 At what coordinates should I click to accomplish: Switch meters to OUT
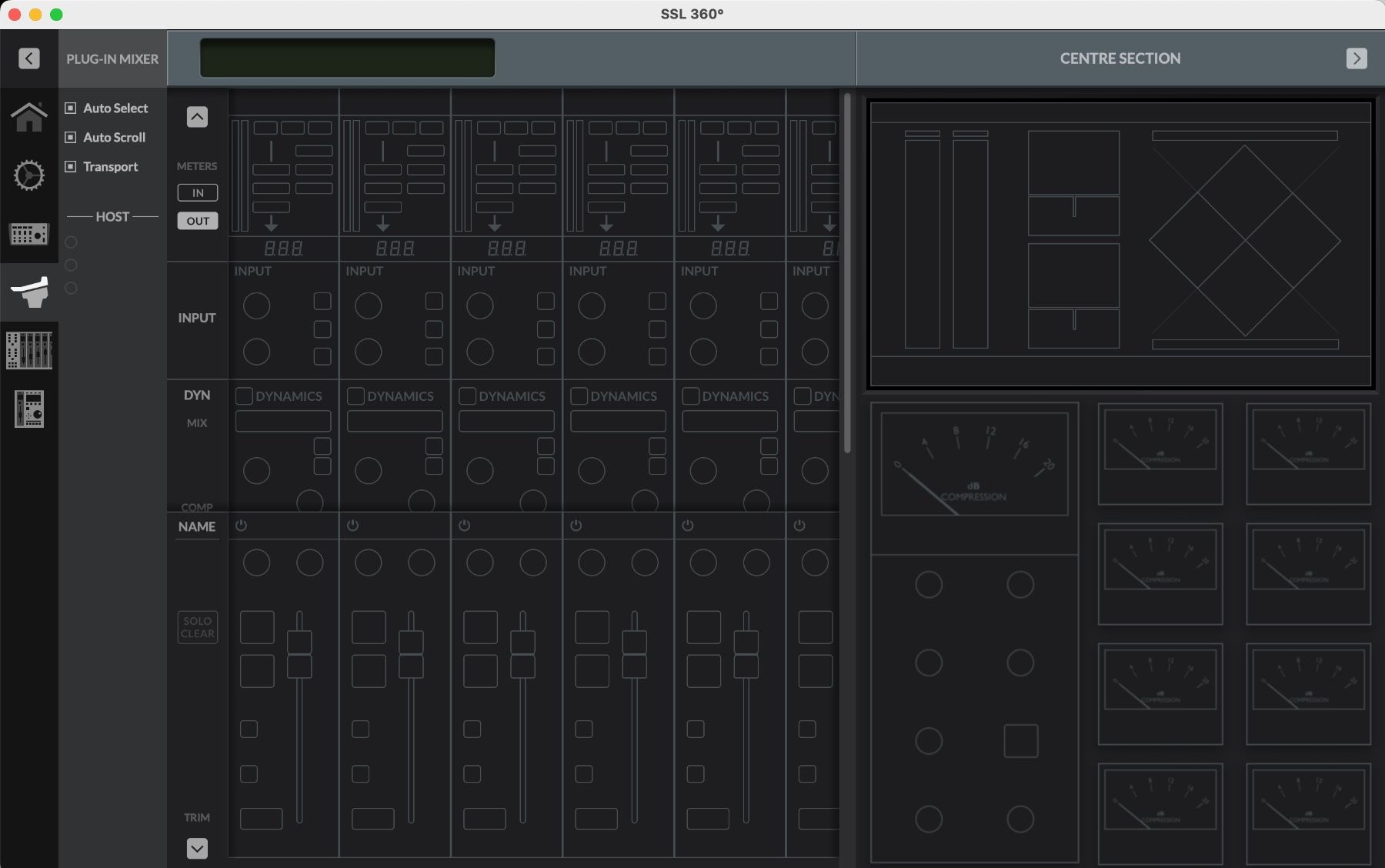198,221
